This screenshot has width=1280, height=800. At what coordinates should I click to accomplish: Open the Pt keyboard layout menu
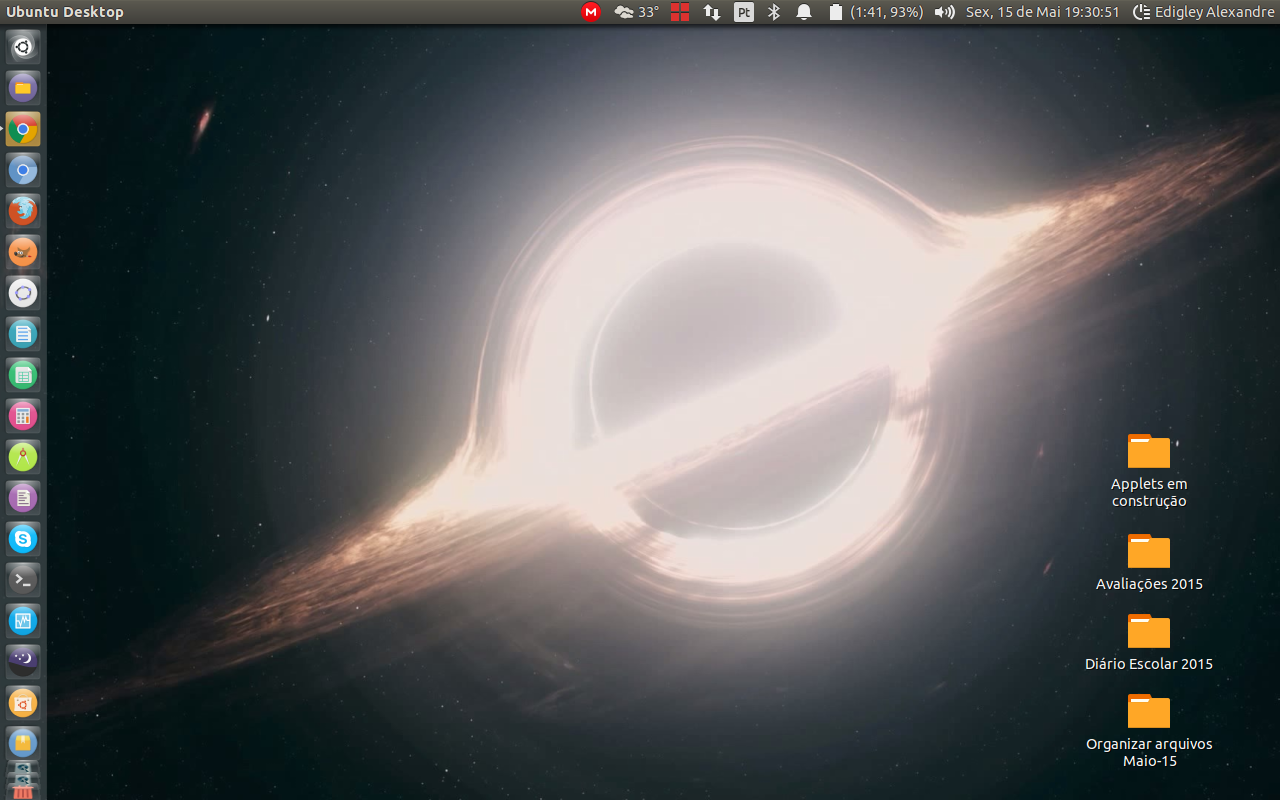[744, 12]
